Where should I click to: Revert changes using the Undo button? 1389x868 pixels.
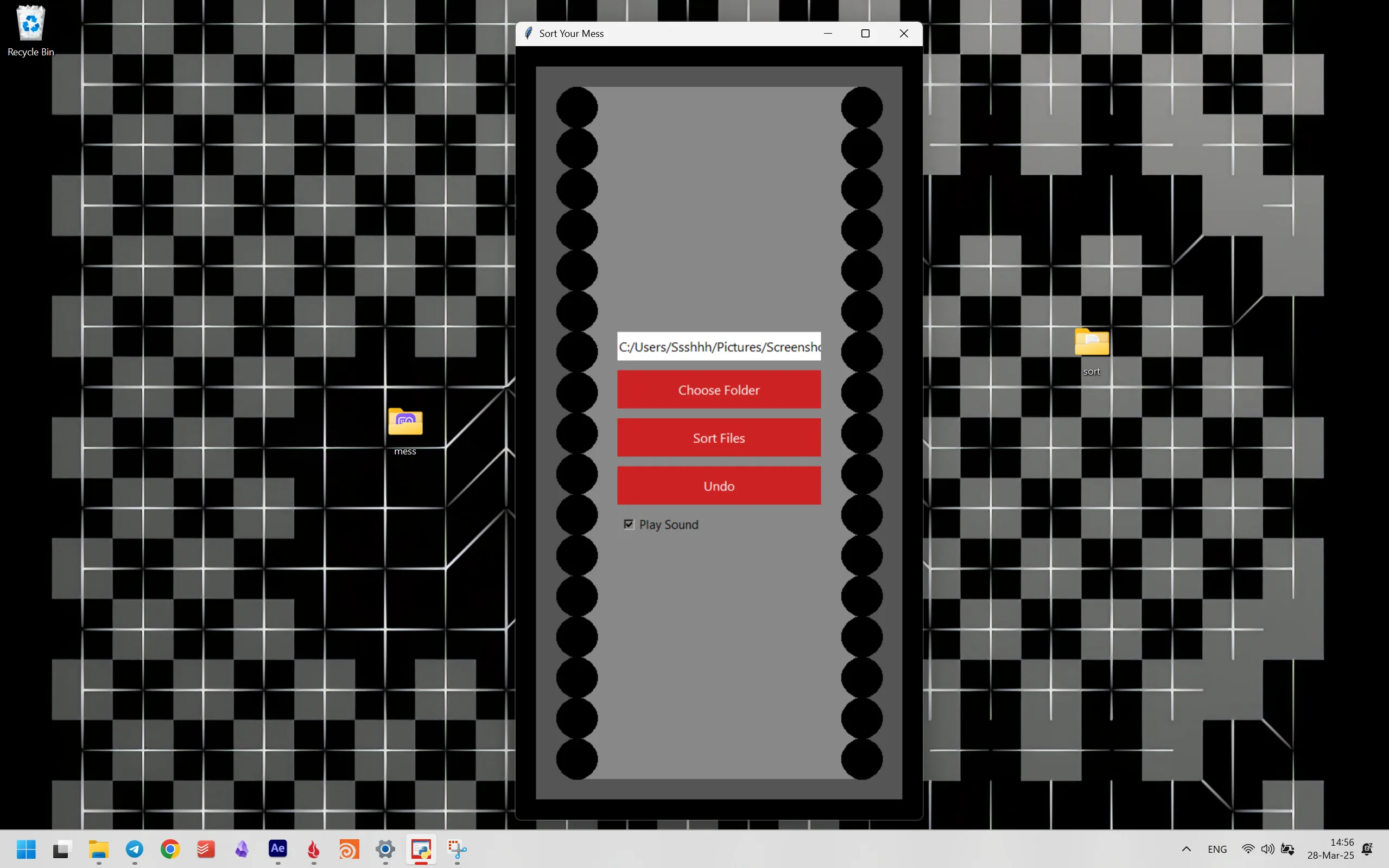[x=719, y=486]
